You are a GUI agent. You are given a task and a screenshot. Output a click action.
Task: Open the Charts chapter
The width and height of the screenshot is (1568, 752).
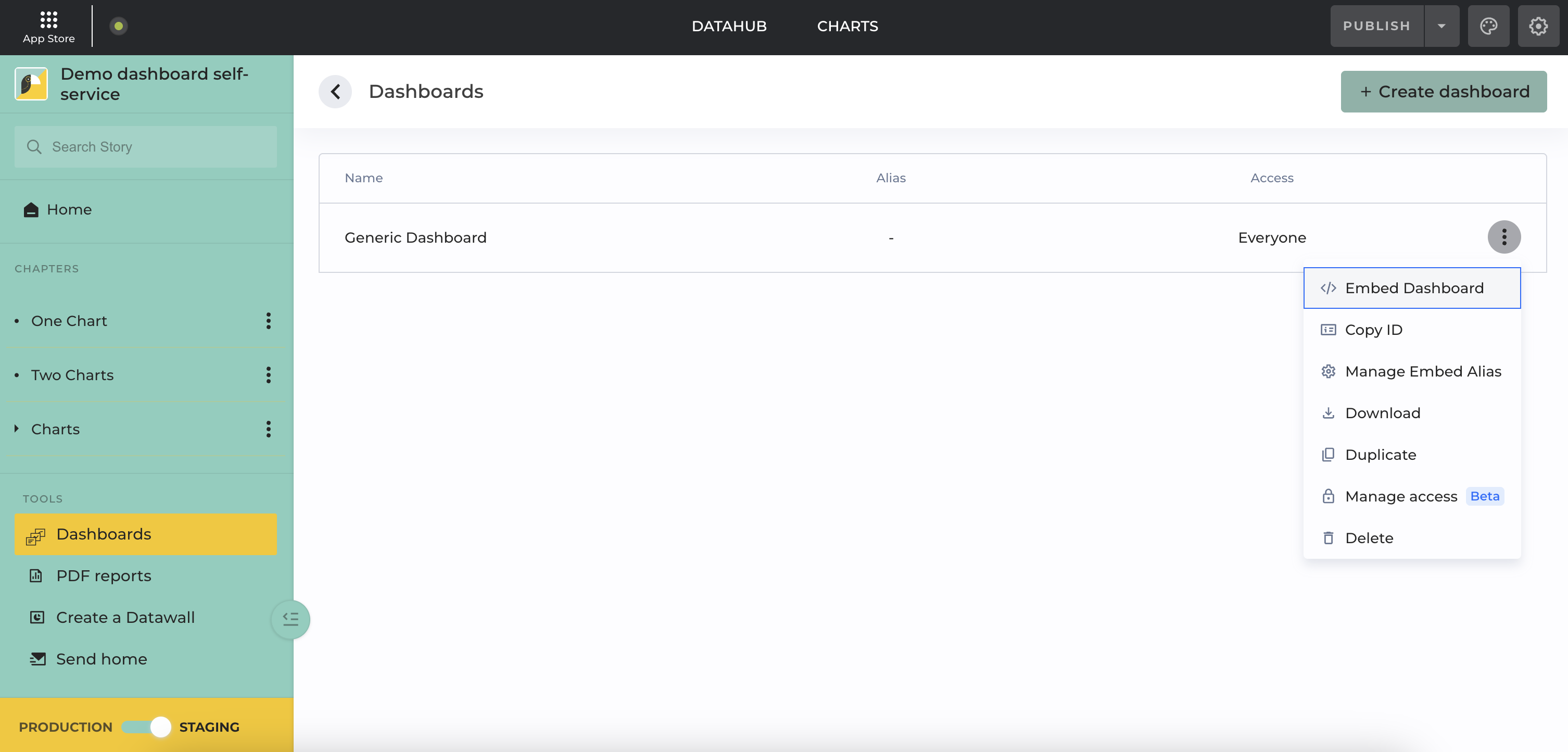[55, 429]
